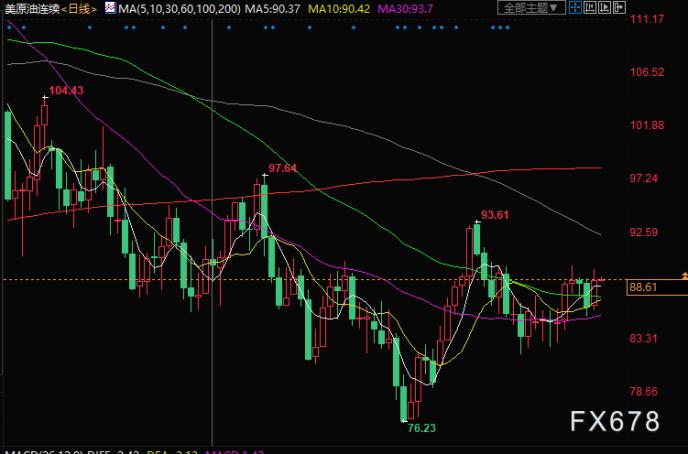Click the 97.24 axis value
Viewport: 688px width, 454px height.
pyautogui.click(x=644, y=178)
